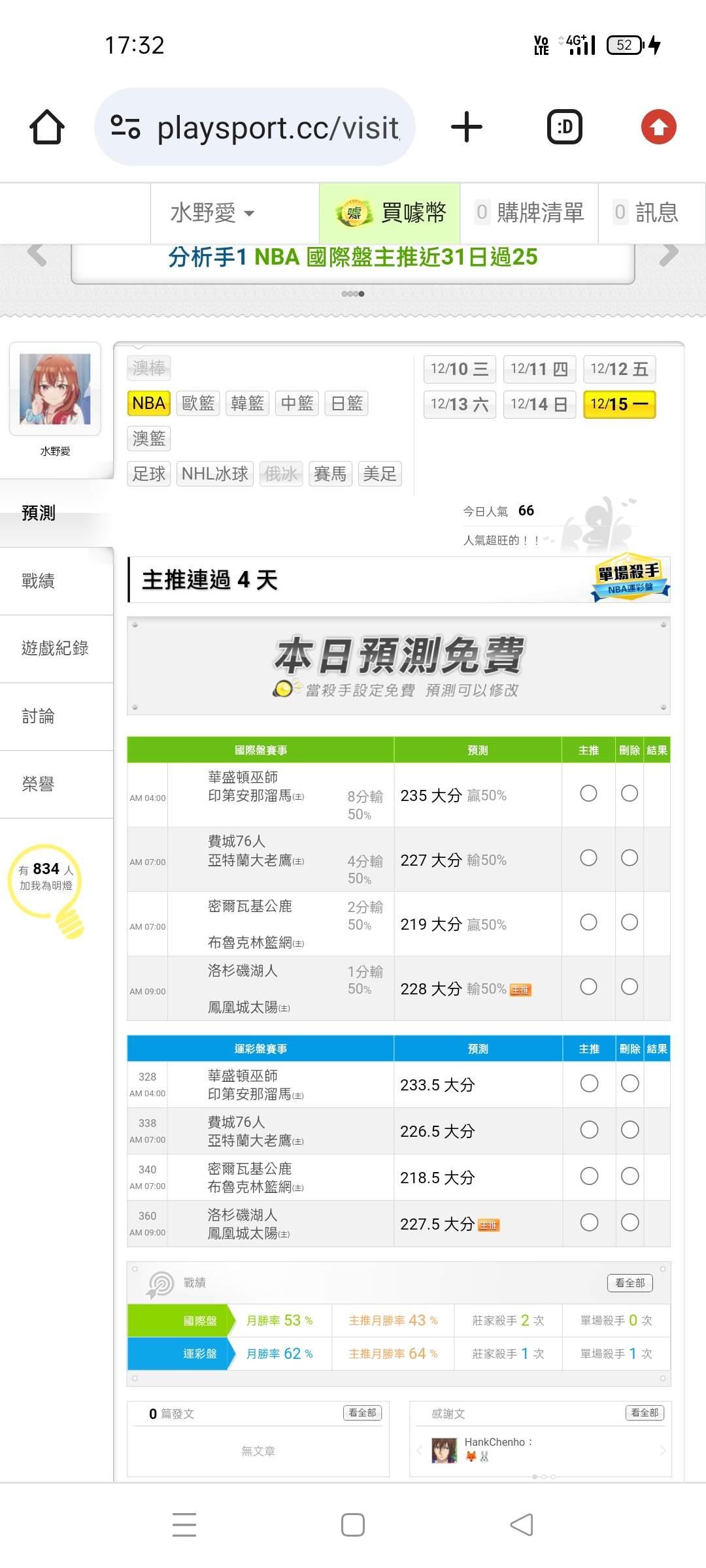Open the 購牌清單 menu item
Viewport: 706px width, 1568px height.
pyautogui.click(x=529, y=213)
